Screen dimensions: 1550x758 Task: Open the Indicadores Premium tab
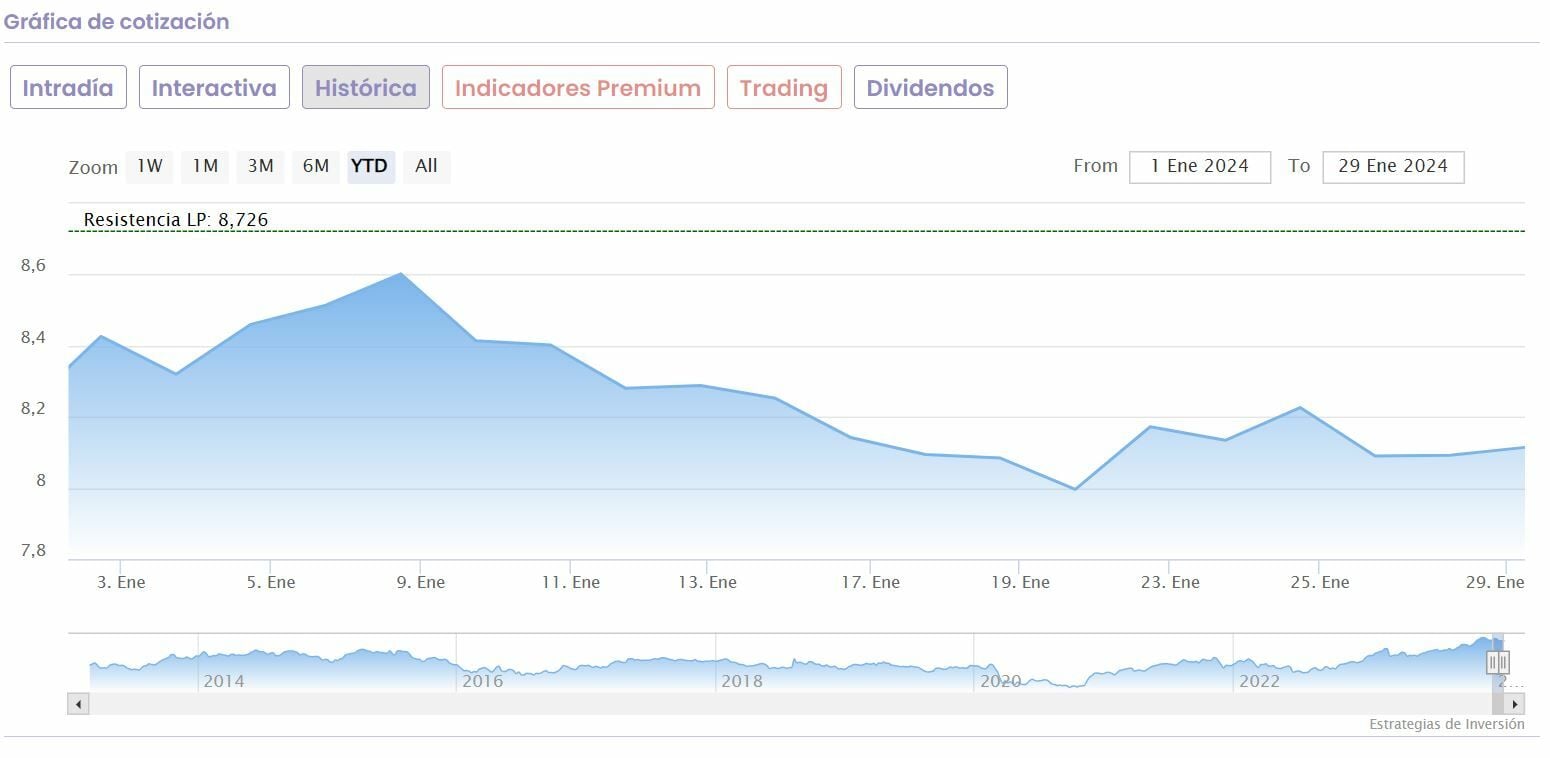(x=578, y=88)
